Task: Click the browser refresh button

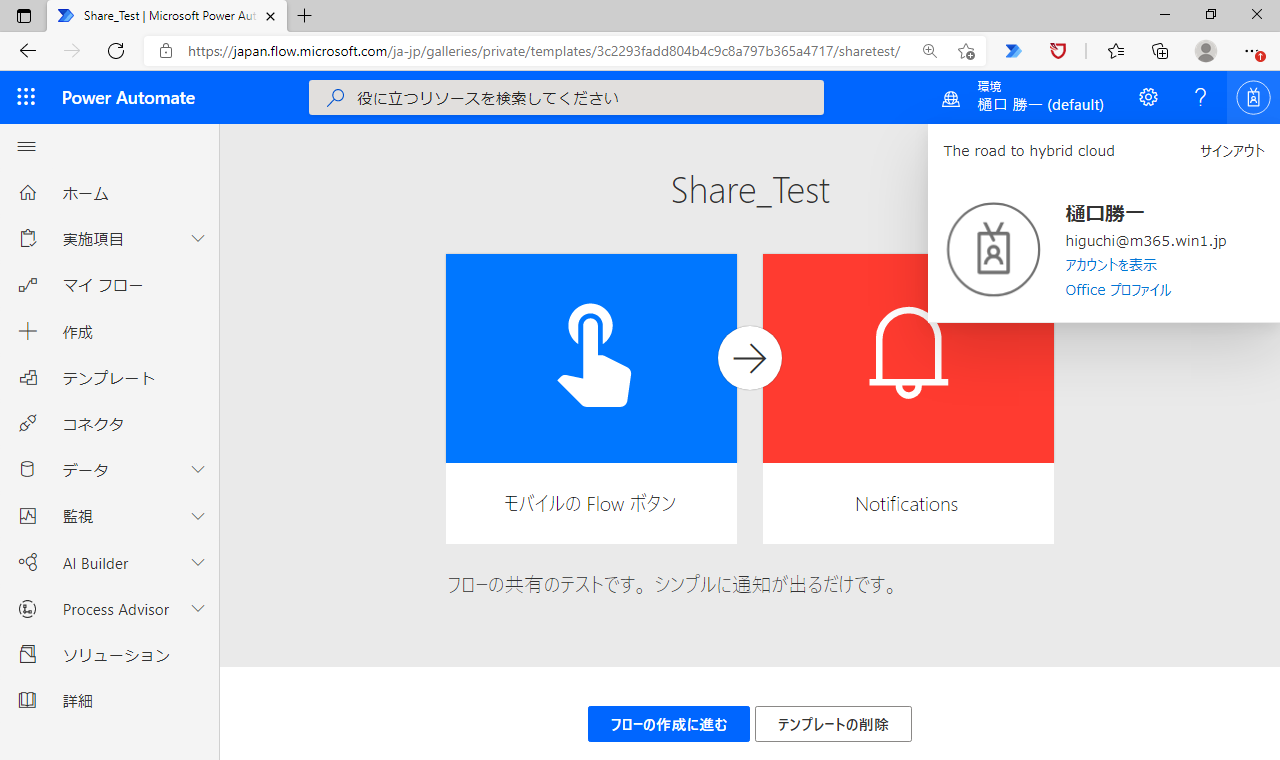Action: 116,51
